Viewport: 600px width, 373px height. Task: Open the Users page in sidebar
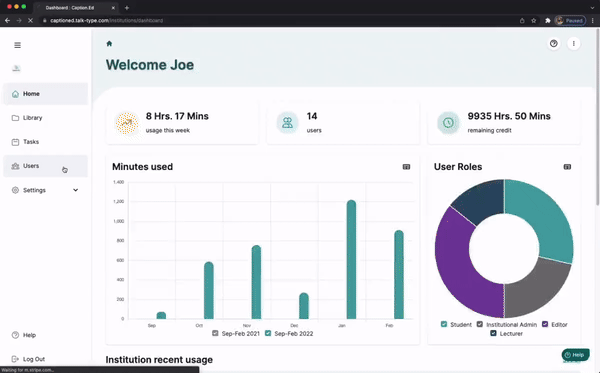pyautogui.click(x=45, y=166)
